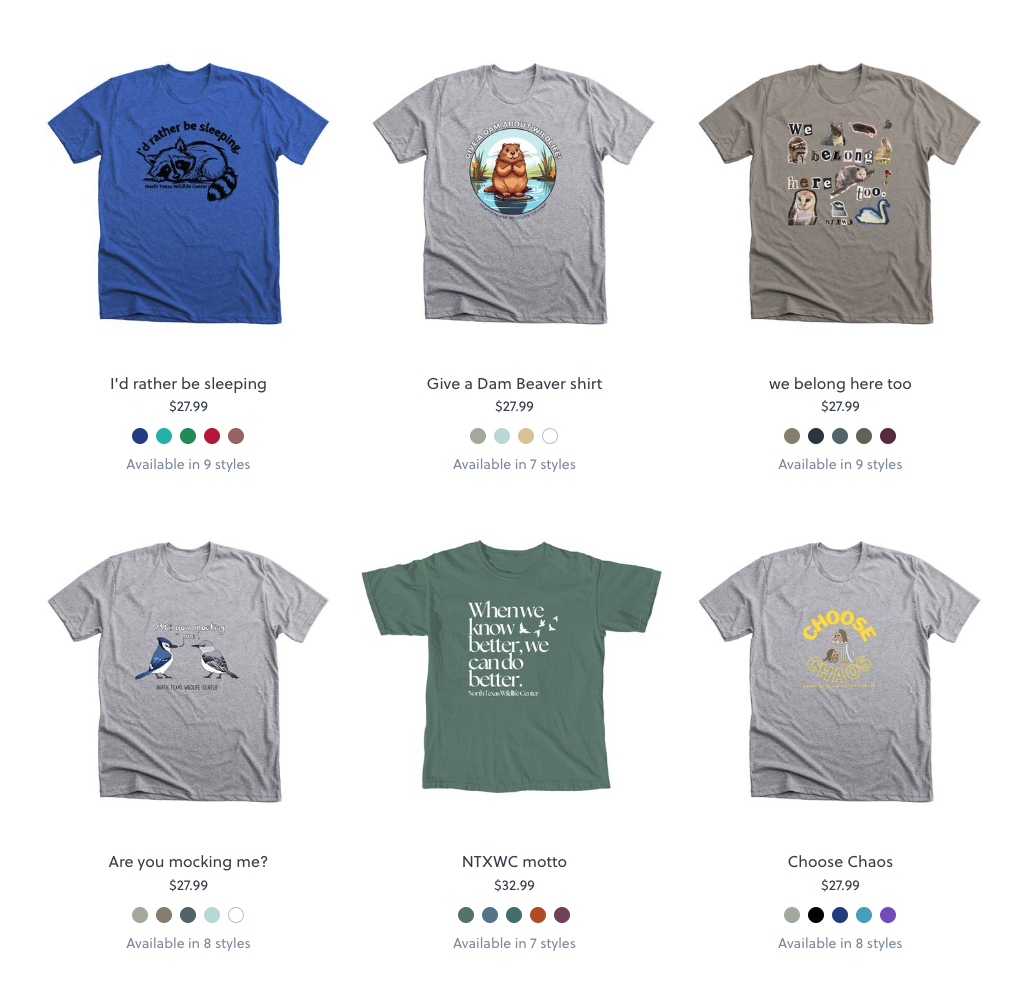Select tan swatch for Give a Dam Beaver shirt

pyautogui.click(x=526, y=436)
